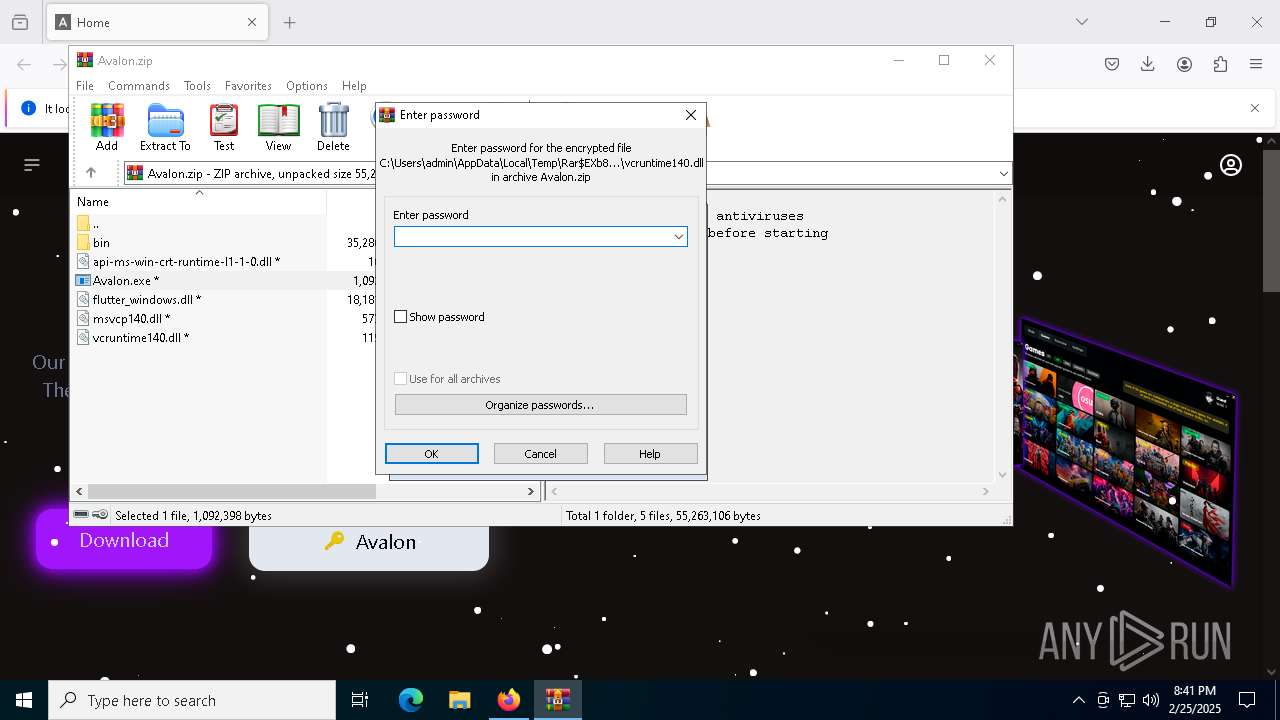This screenshot has width=1280, height=720.
Task: Click the Avalon key button on webpage
Action: (x=369, y=542)
